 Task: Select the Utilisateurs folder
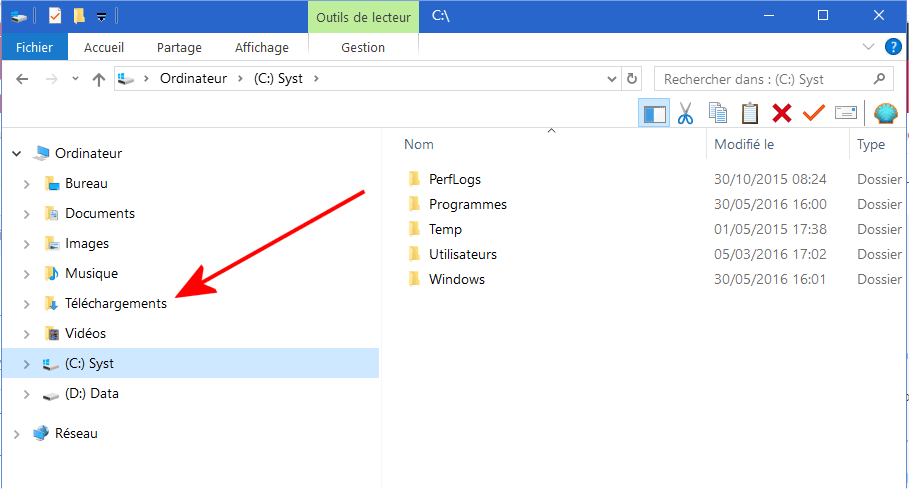463,254
